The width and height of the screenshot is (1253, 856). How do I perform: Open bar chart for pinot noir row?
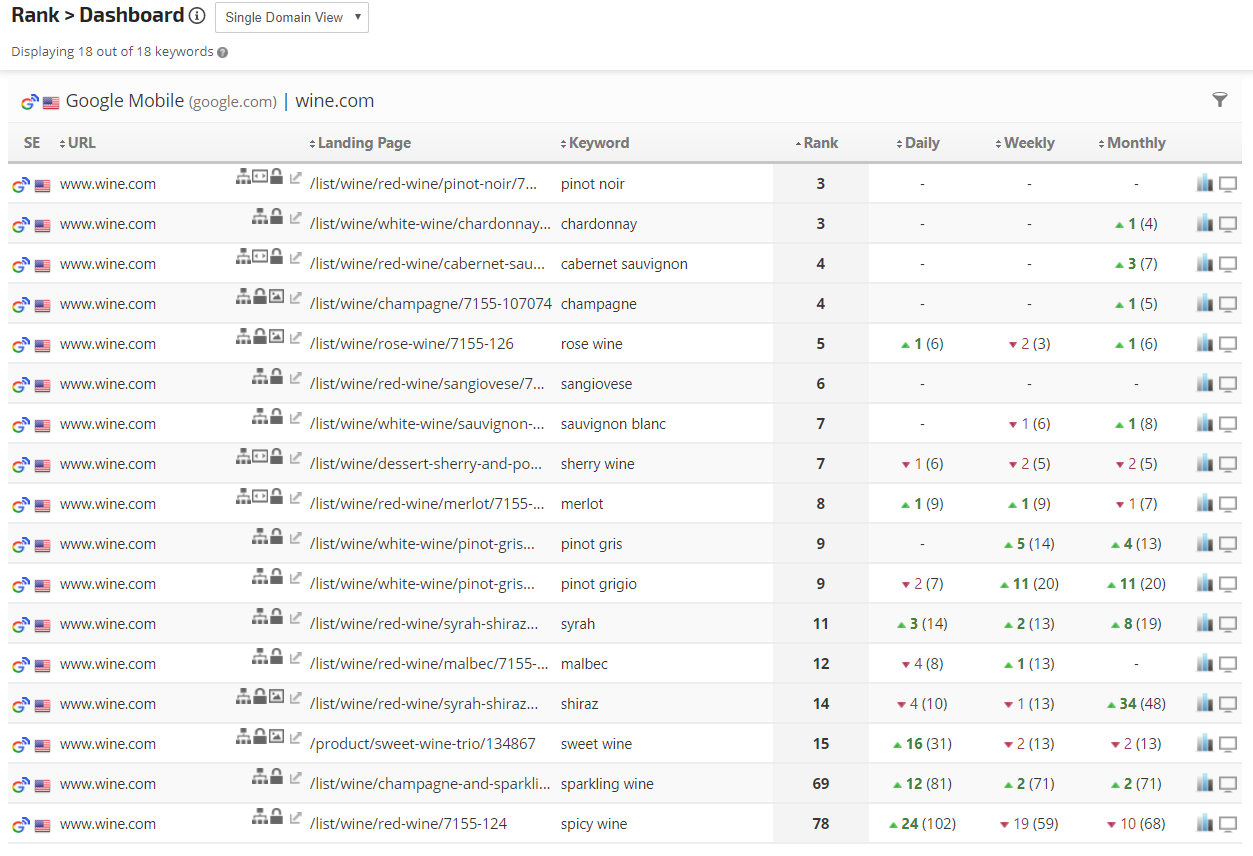click(1205, 183)
